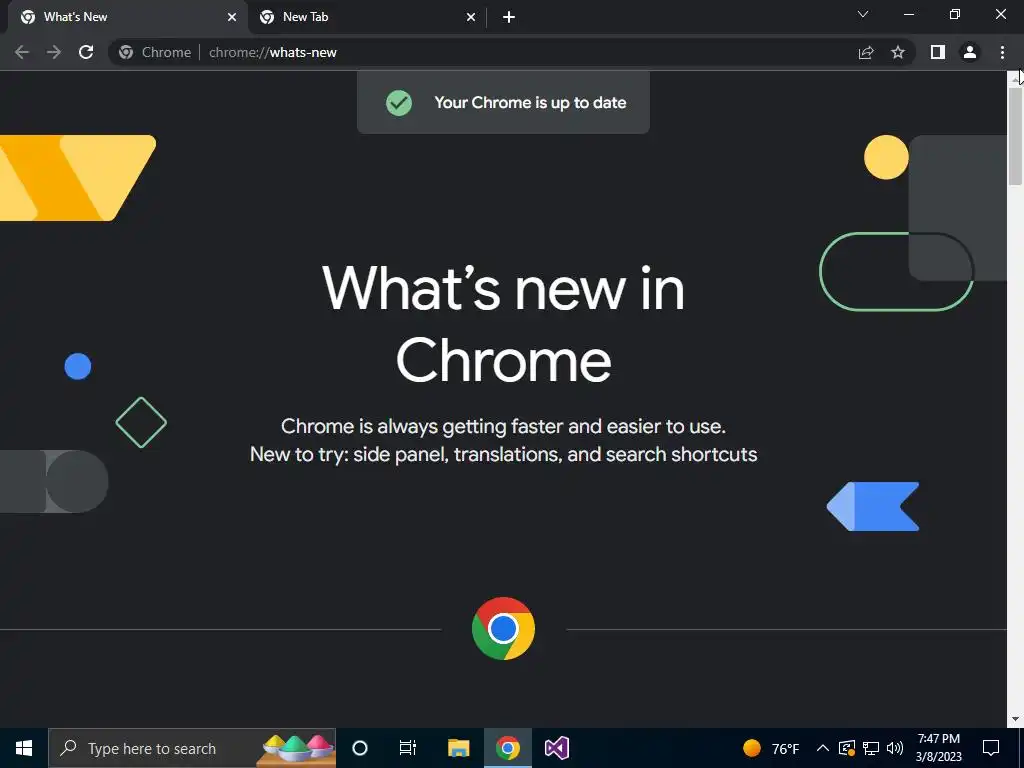
Task: Click the Chrome site info icon in address bar
Action: pyautogui.click(x=126, y=52)
